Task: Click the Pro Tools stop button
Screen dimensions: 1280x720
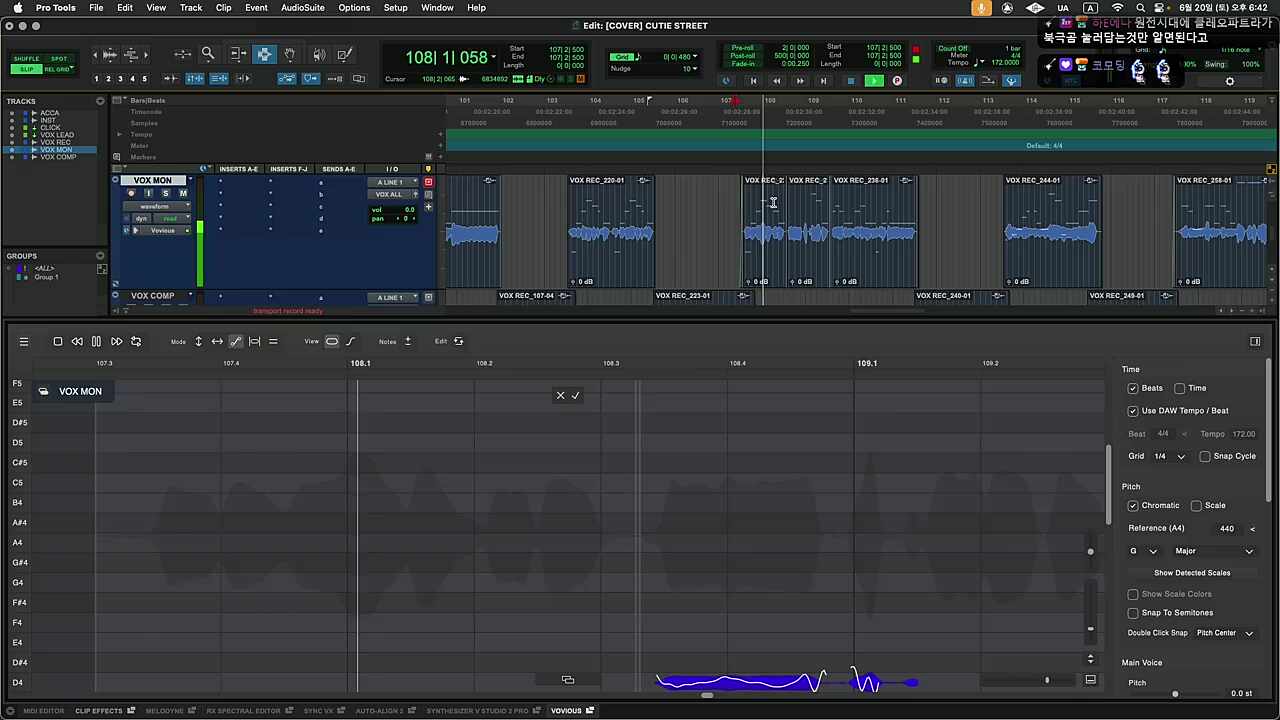Action: [850, 81]
